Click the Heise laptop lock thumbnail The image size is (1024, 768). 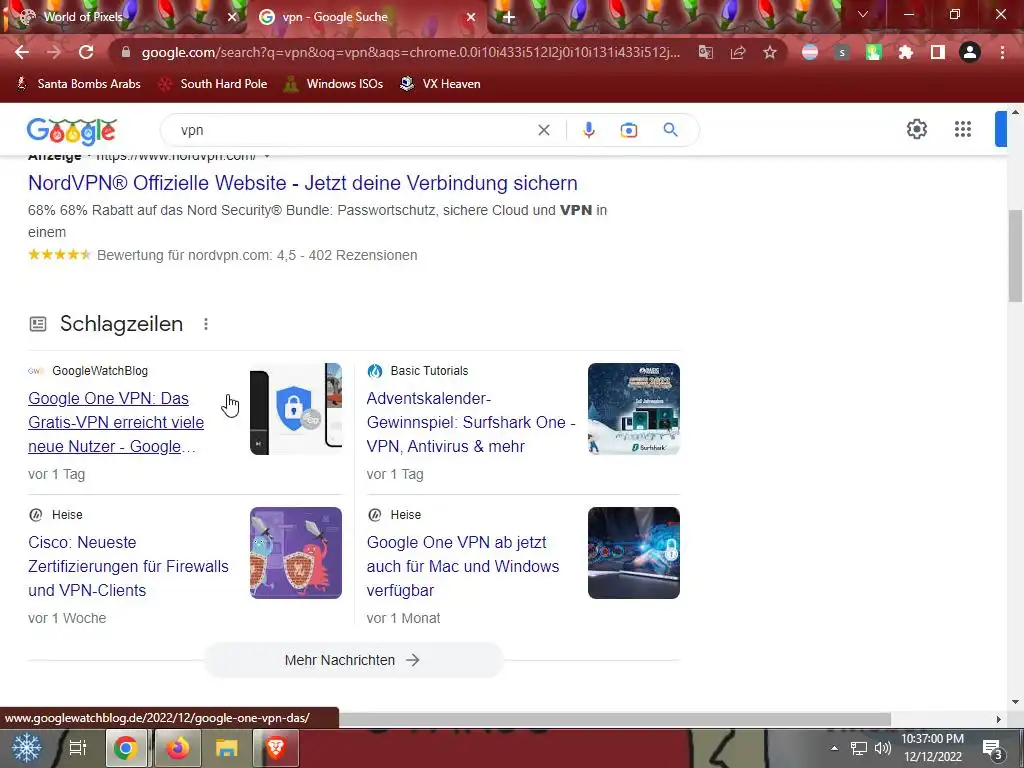pyautogui.click(x=633, y=552)
